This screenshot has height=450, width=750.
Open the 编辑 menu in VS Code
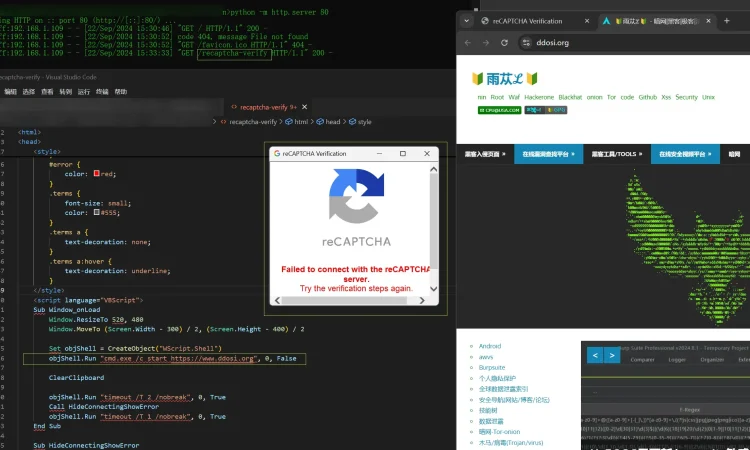coord(11,92)
